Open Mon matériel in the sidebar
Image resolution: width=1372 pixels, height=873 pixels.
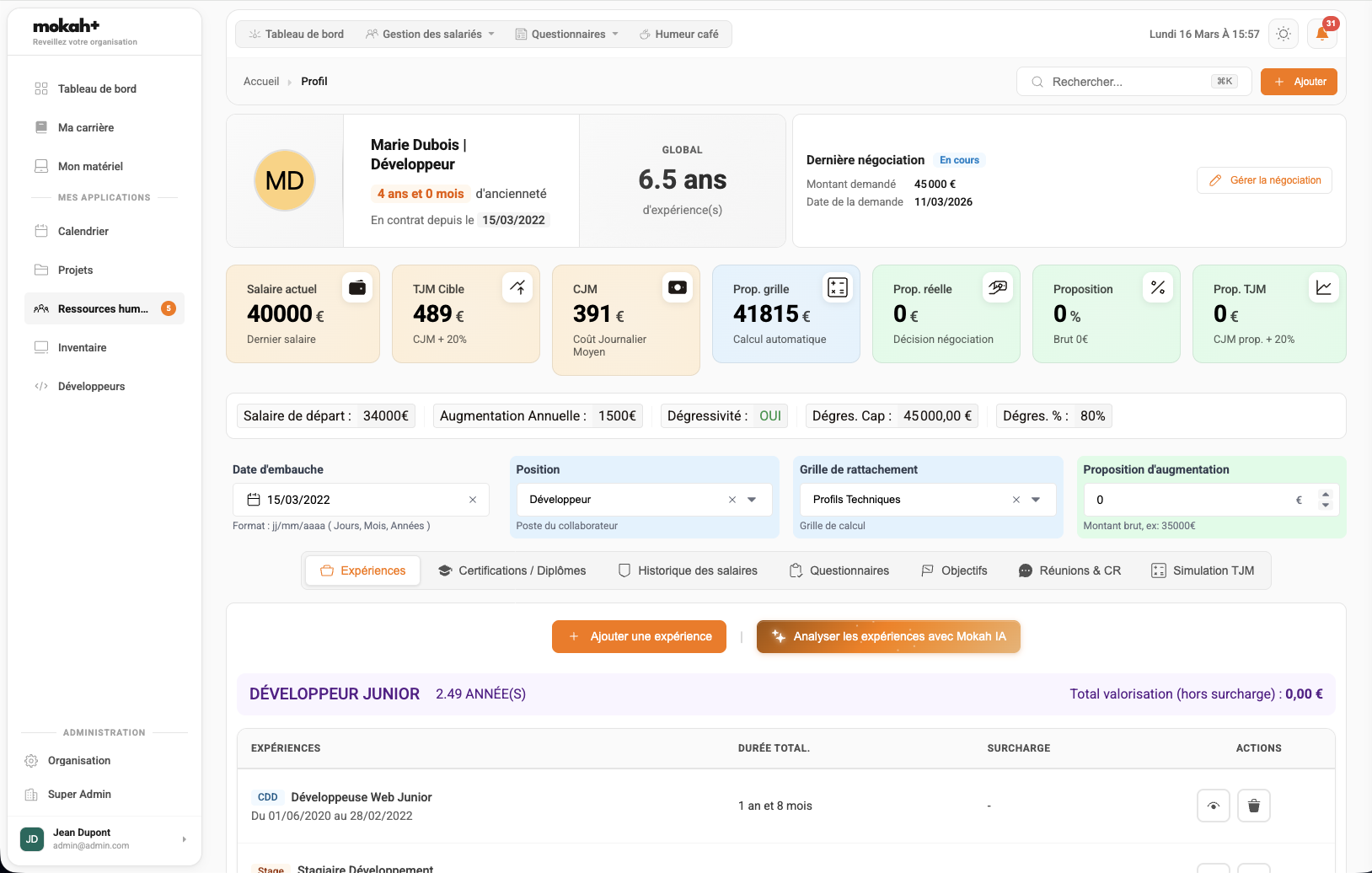105,166
